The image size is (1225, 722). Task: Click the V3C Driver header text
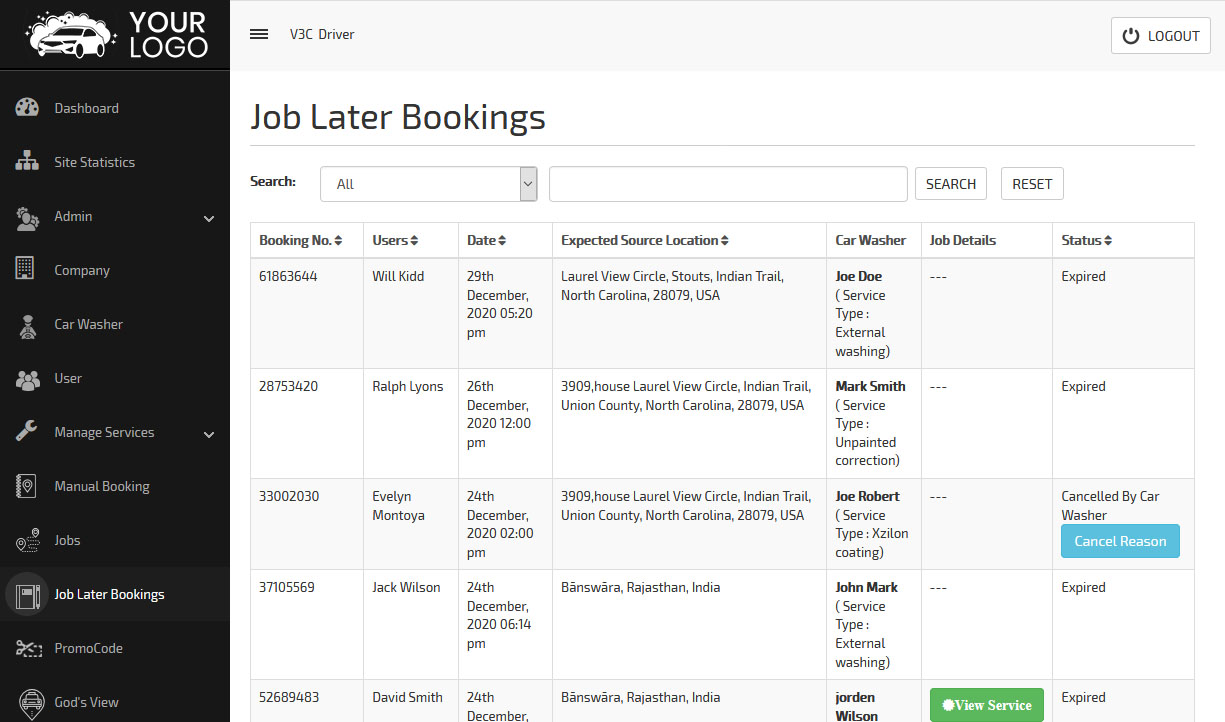tap(322, 35)
